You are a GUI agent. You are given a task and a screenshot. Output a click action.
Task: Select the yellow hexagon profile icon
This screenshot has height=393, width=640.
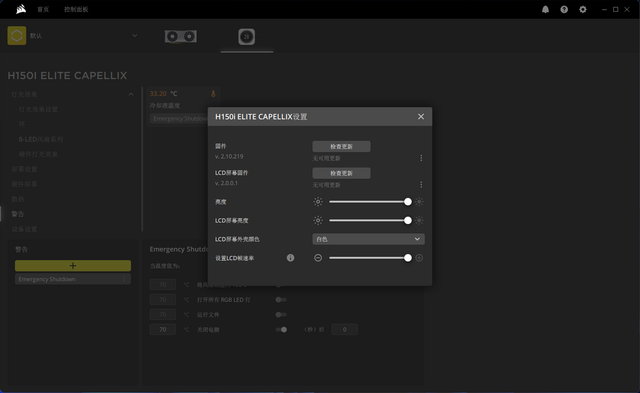tap(17, 36)
